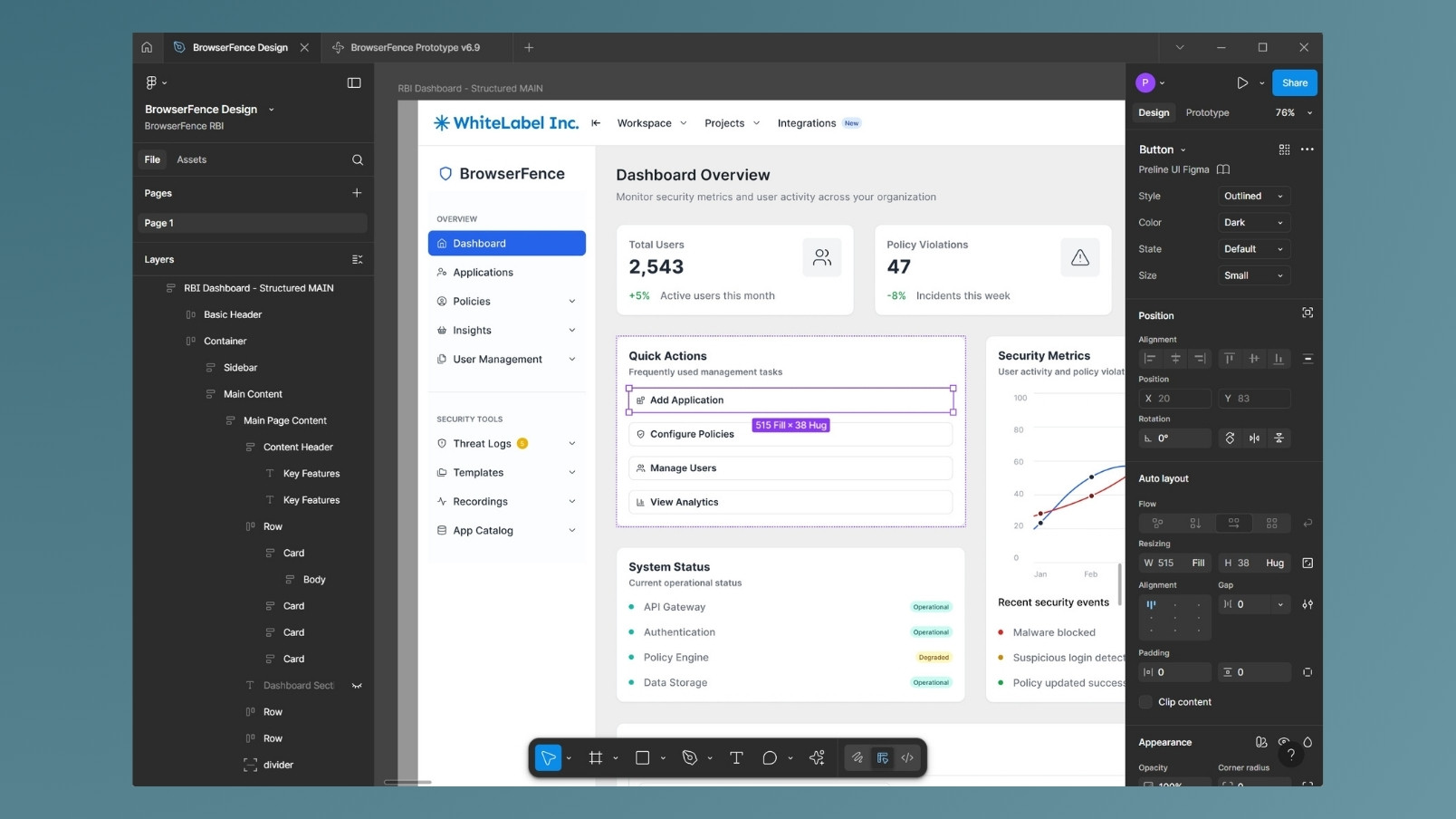
Task: Switch to the Prototype tab
Action: (1207, 112)
